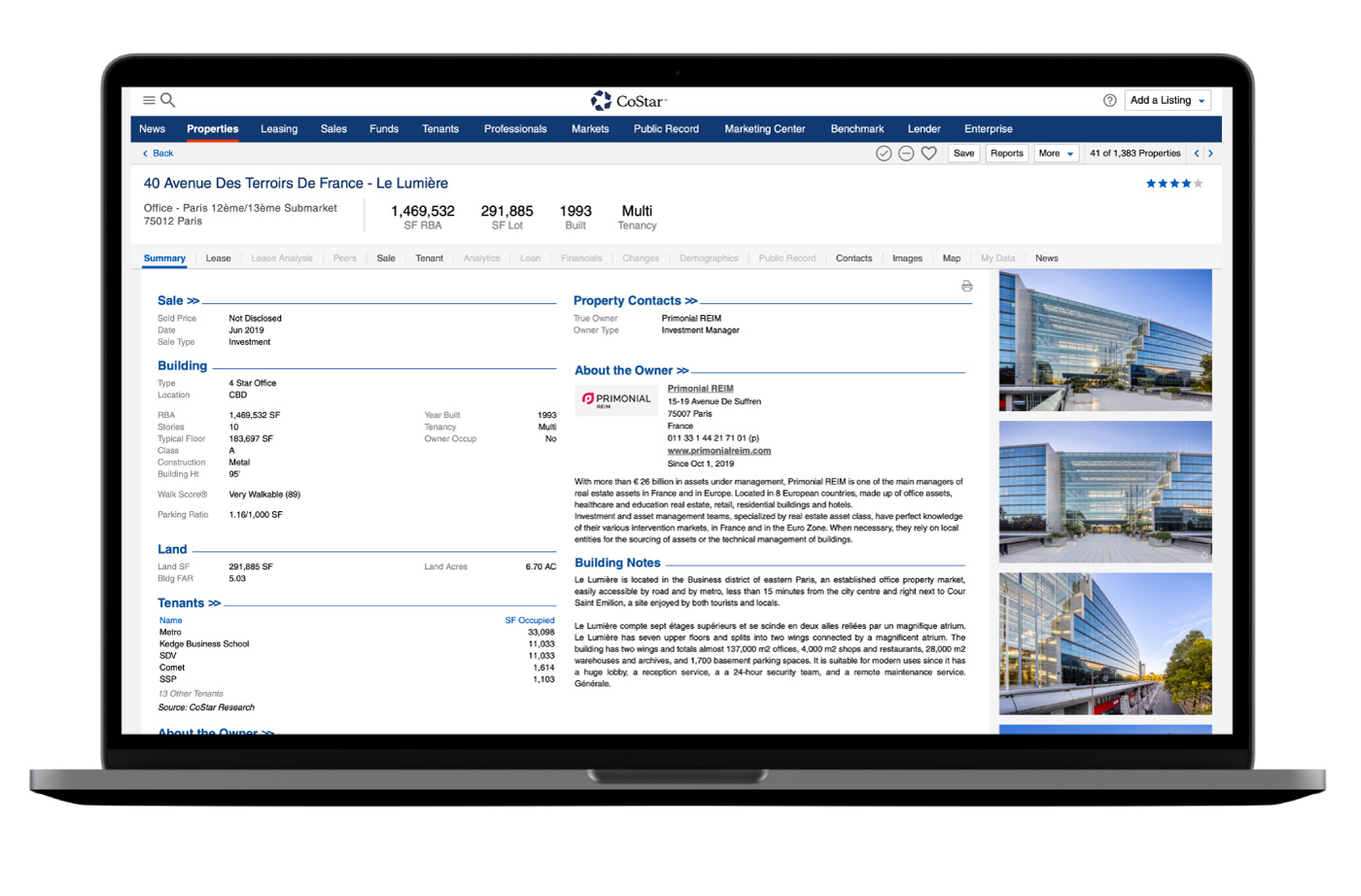The image size is (1361, 896).
Task: Open the Funds menu
Action: point(384,129)
